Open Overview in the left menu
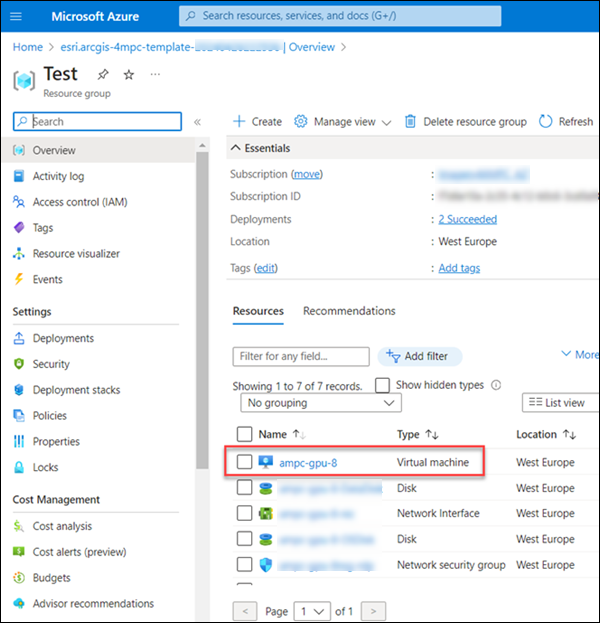 (x=99, y=150)
